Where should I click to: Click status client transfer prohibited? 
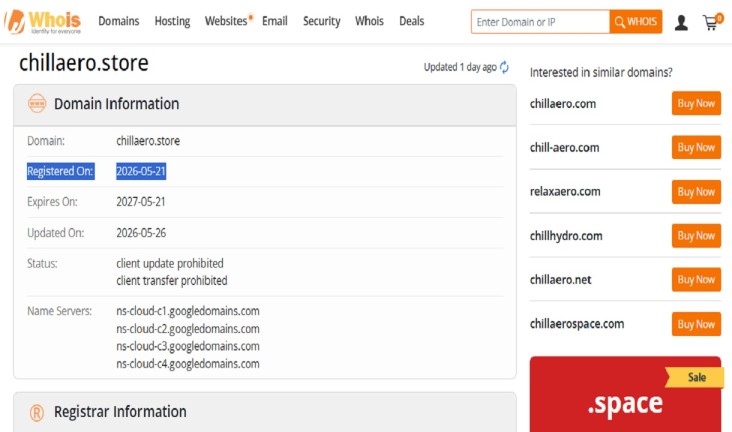click(x=172, y=281)
